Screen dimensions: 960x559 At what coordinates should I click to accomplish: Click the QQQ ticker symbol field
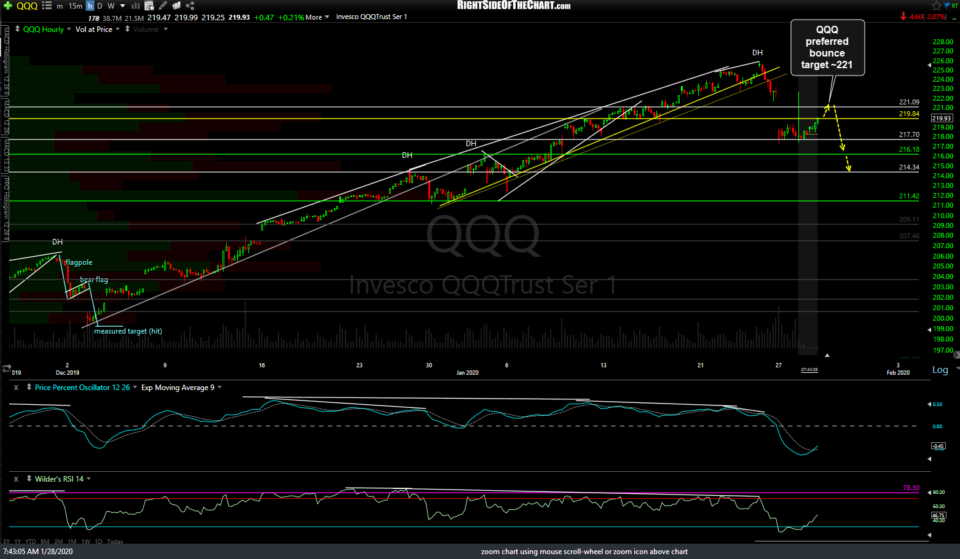pyautogui.click(x=27, y=6)
